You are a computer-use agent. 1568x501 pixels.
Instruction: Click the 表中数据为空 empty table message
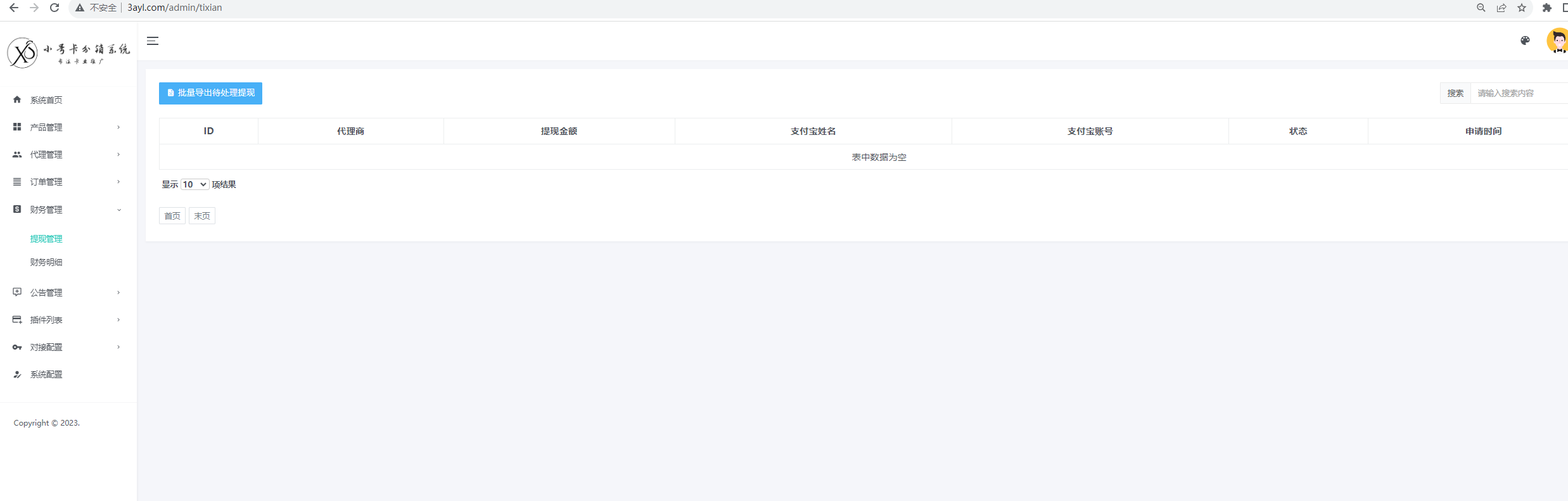879,157
